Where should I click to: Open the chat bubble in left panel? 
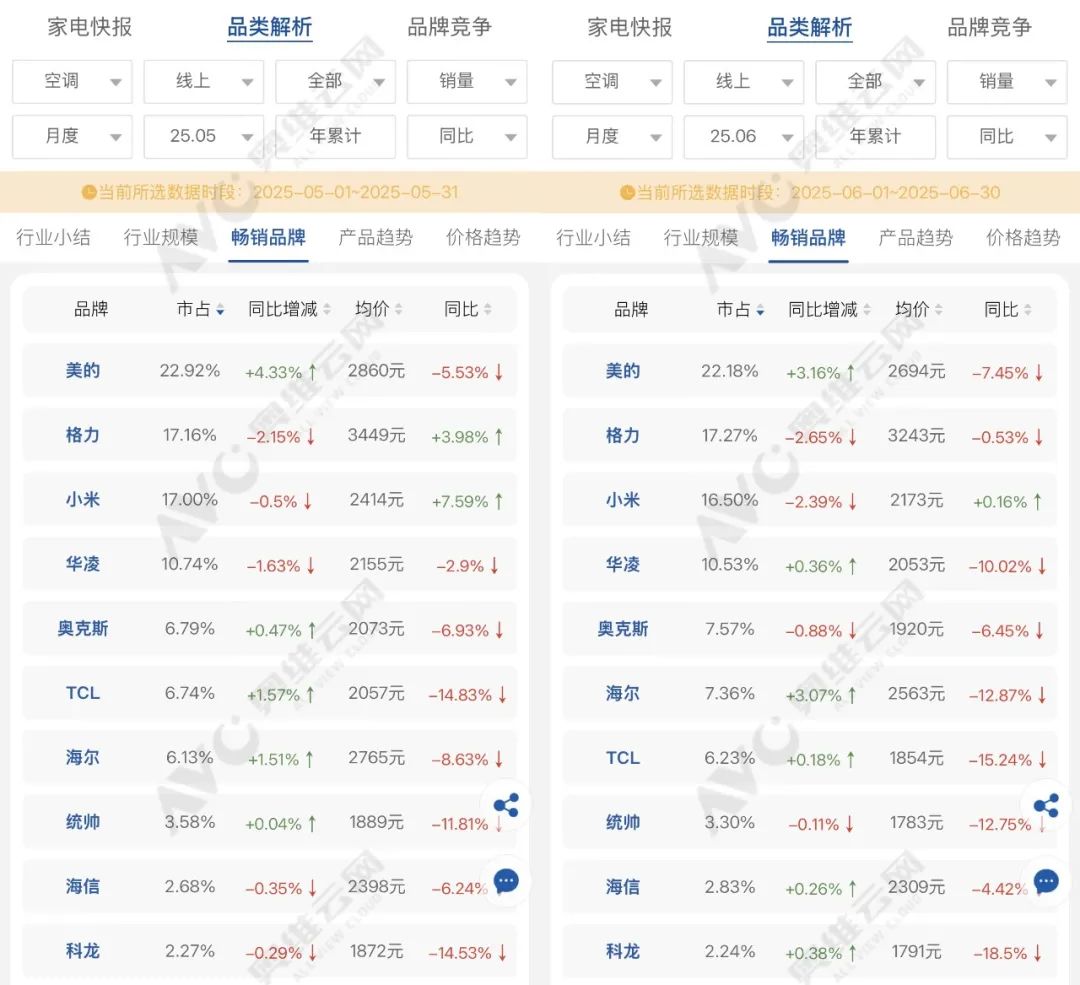tap(506, 881)
